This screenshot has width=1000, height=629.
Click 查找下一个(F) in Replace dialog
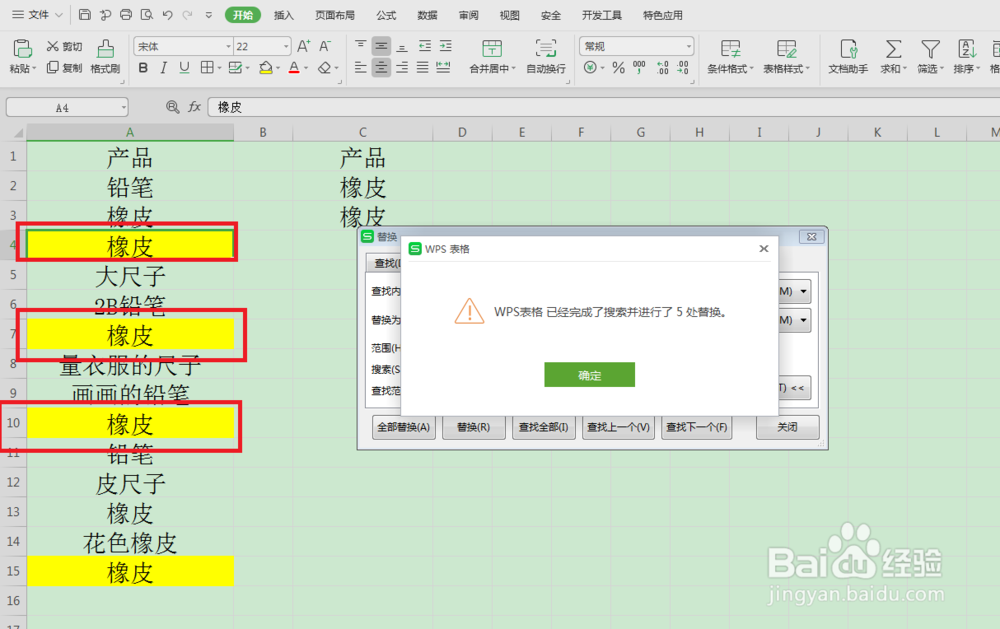tap(696, 427)
